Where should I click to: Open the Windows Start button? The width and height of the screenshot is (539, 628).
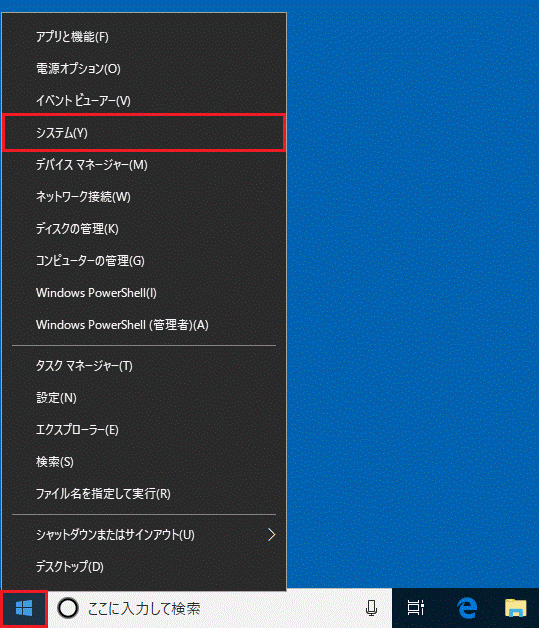[24, 608]
